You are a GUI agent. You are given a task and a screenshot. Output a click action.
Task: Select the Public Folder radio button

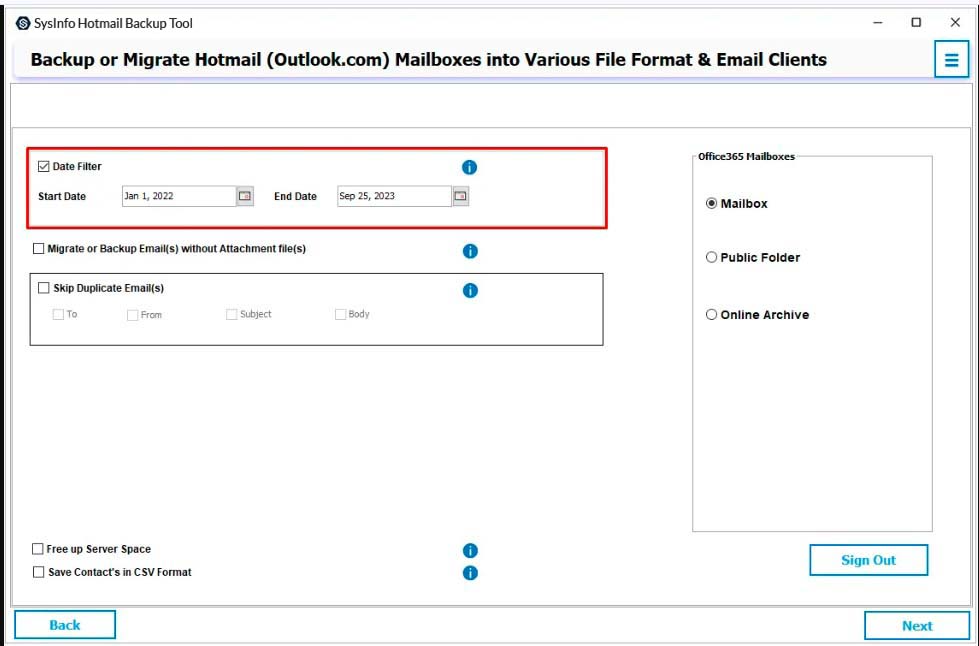pos(711,257)
